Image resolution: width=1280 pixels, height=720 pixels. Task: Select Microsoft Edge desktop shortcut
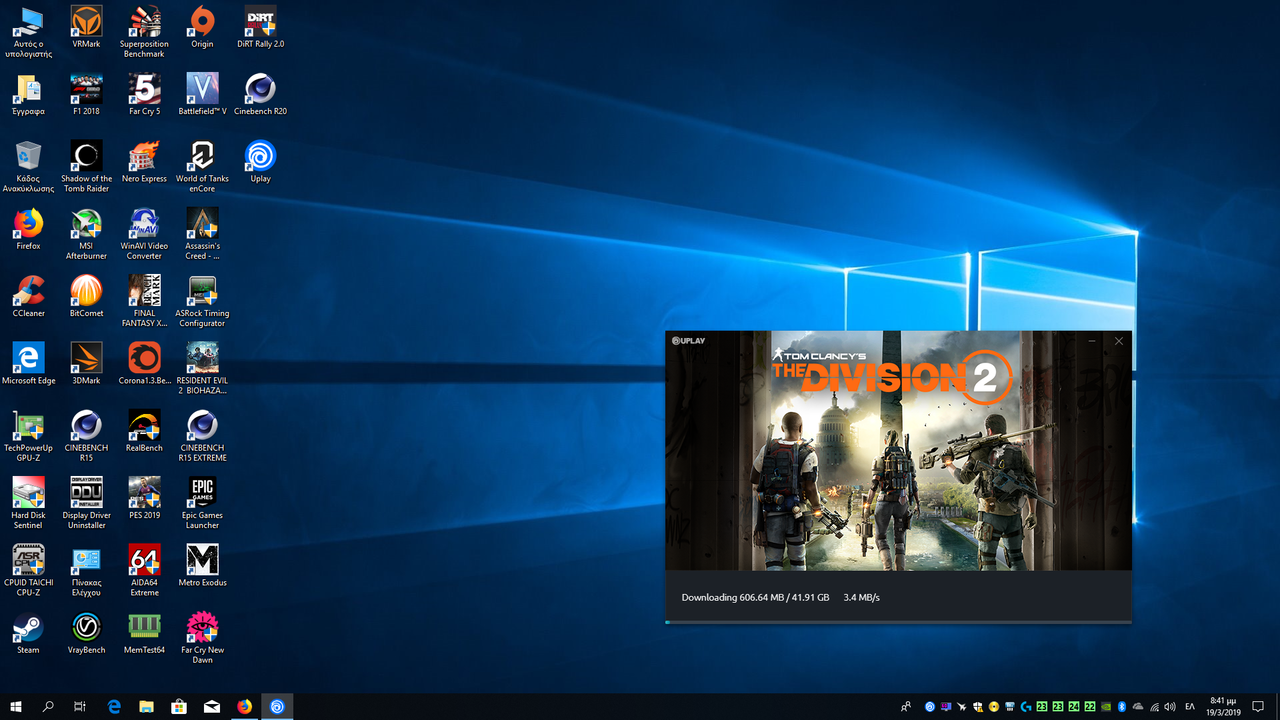[28, 364]
